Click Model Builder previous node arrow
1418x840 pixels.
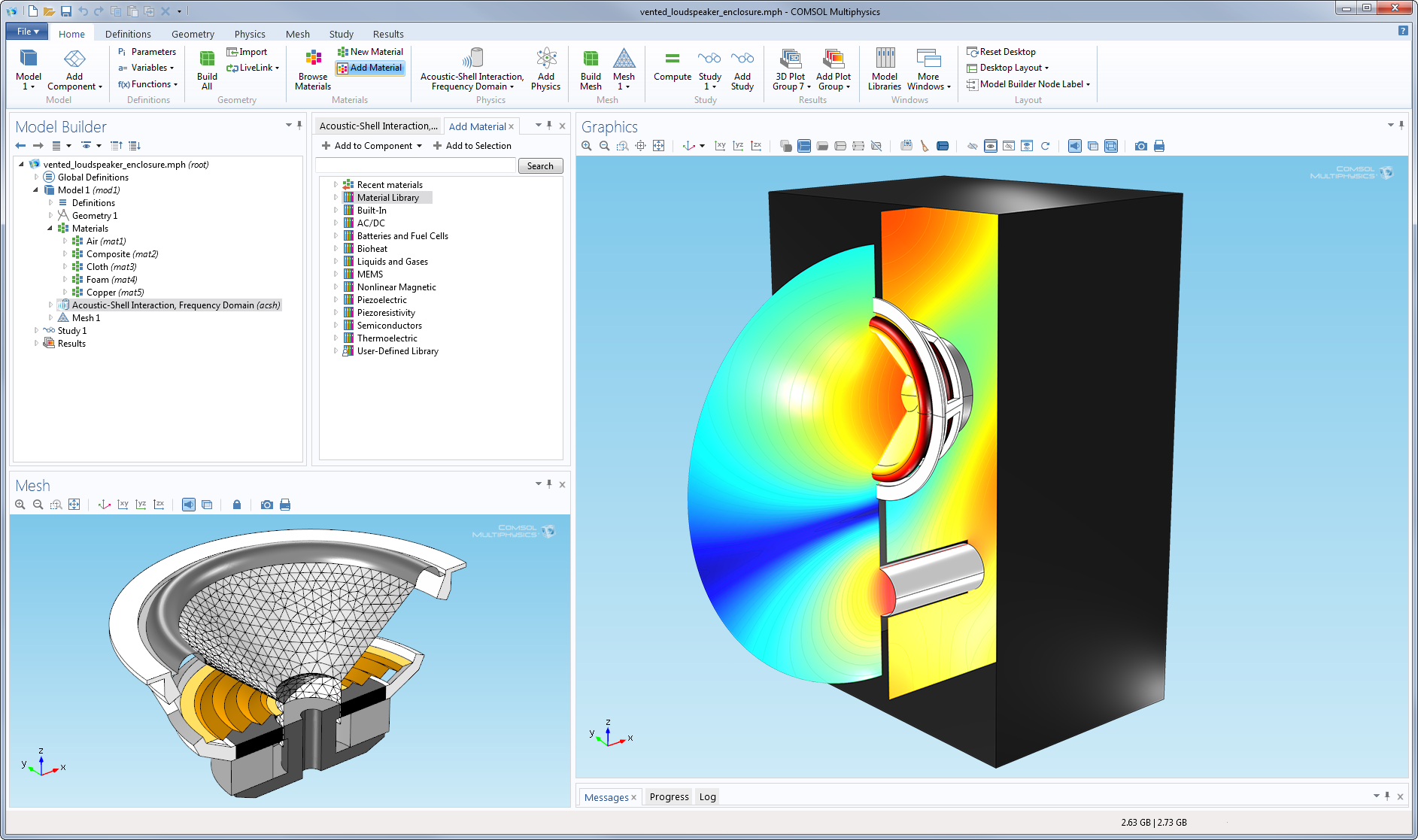[20, 145]
